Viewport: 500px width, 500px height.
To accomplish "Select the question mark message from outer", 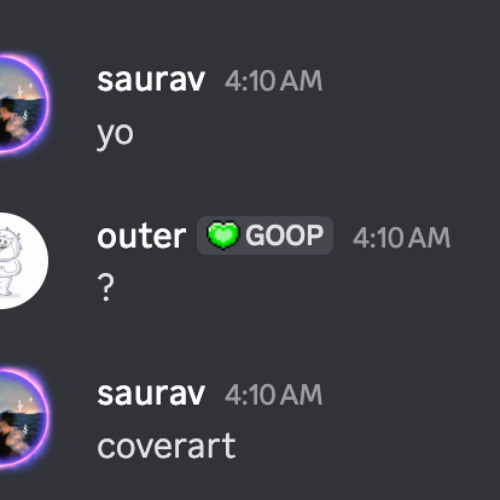I will point(106,287).
